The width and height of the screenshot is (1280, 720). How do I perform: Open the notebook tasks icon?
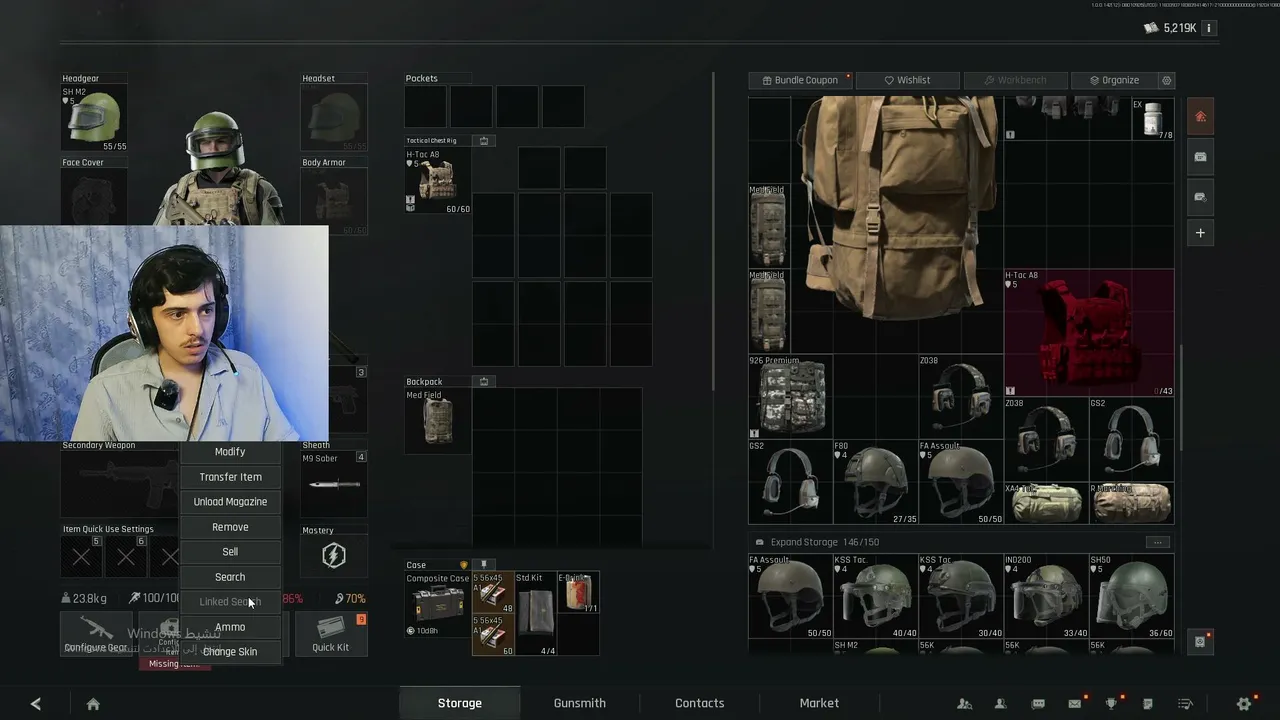[x=1148, y=704]
